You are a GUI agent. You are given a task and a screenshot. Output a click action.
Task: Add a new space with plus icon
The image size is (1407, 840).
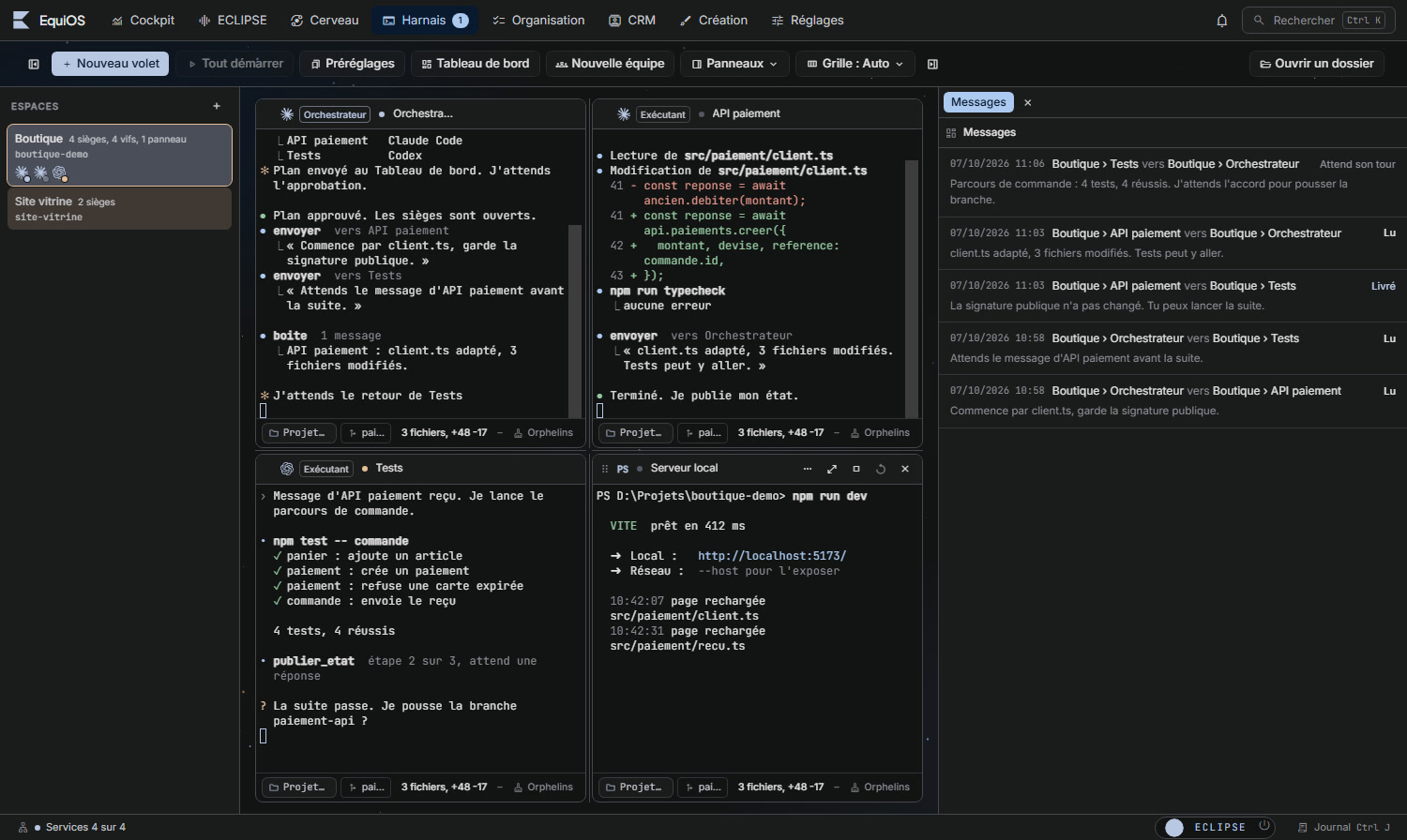coord(217,106)
